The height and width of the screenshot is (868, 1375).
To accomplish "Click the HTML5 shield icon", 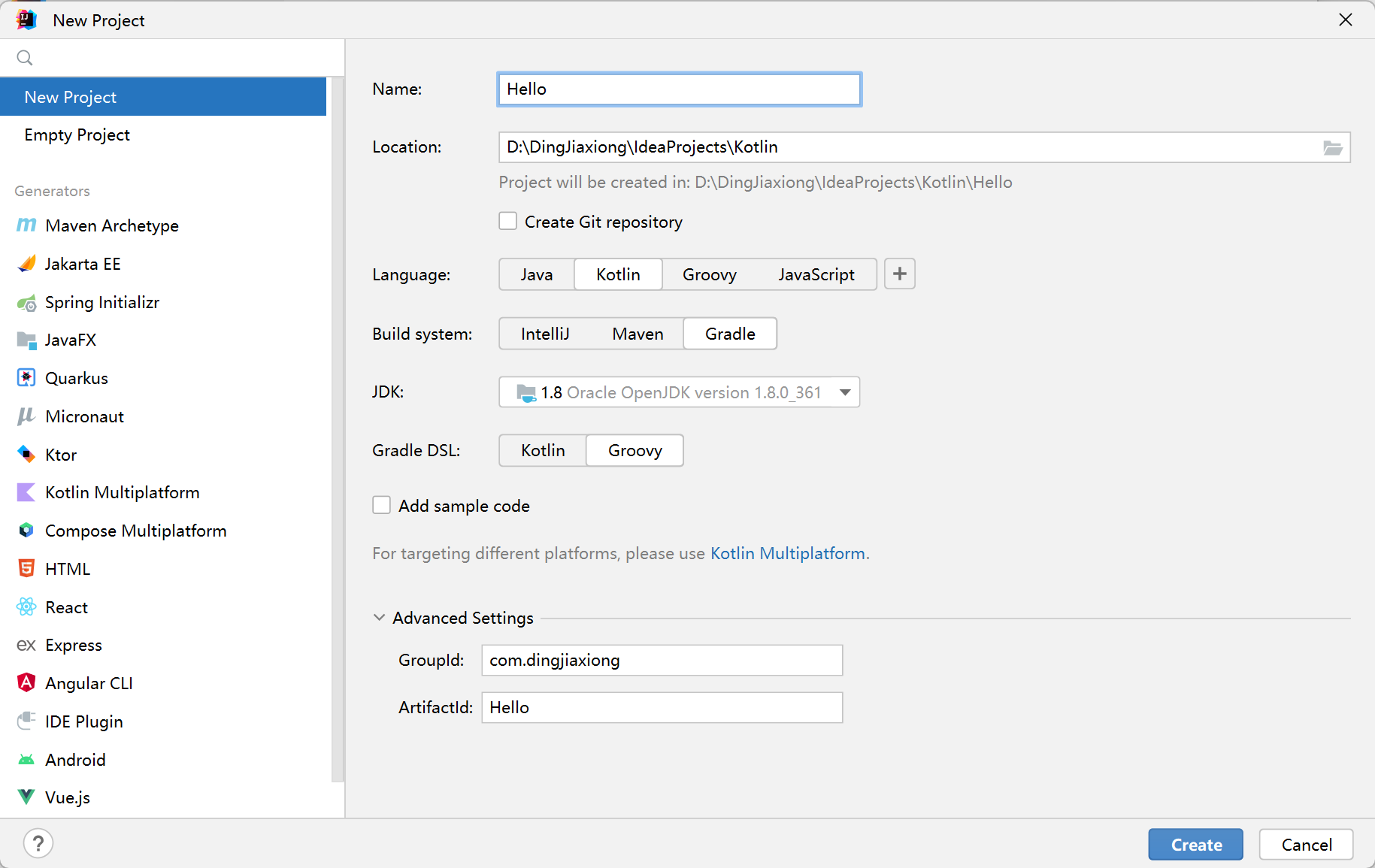I will 26,569.
